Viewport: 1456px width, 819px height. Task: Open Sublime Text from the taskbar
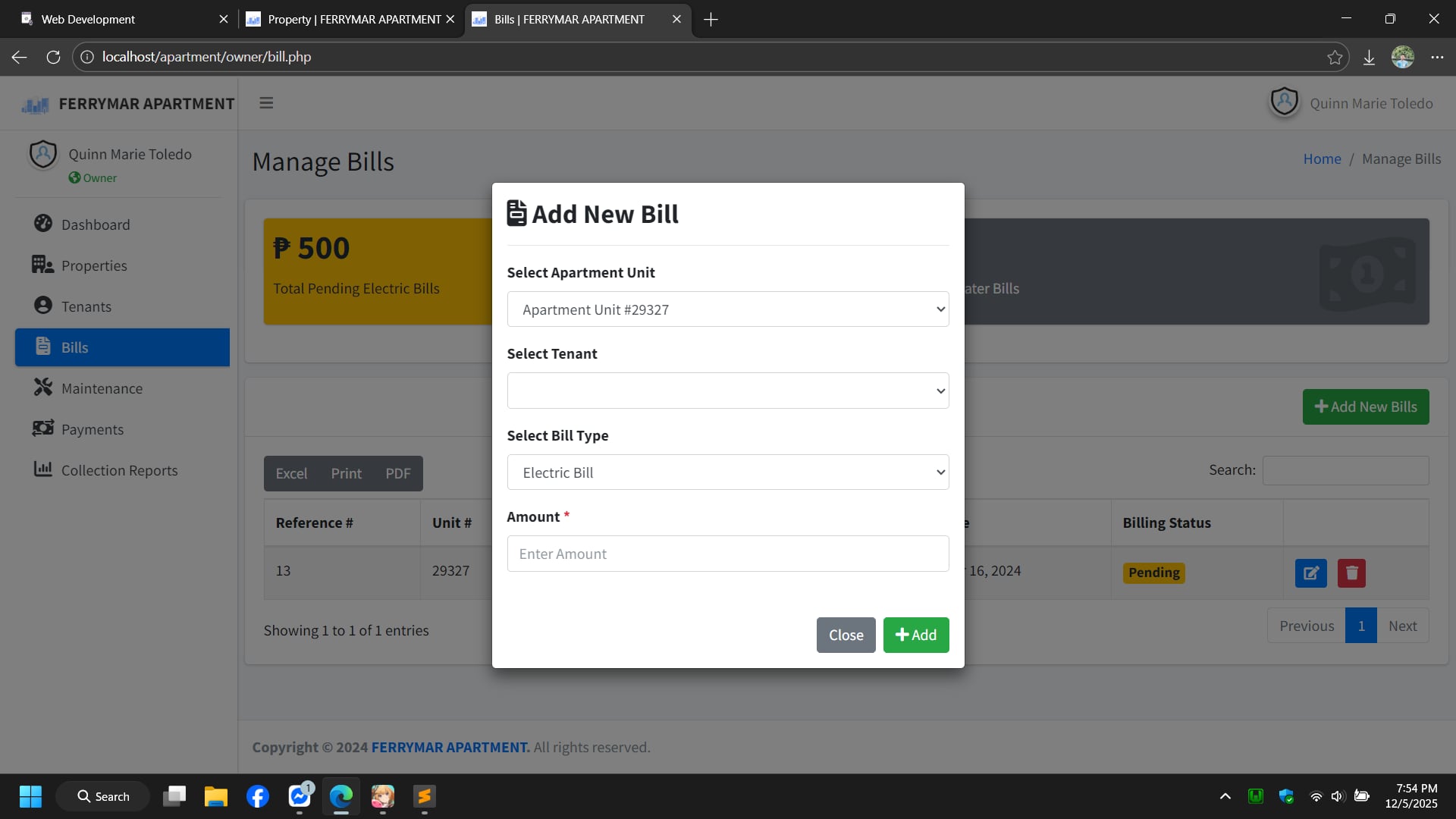pyautogui.click(x=424, y=796)
